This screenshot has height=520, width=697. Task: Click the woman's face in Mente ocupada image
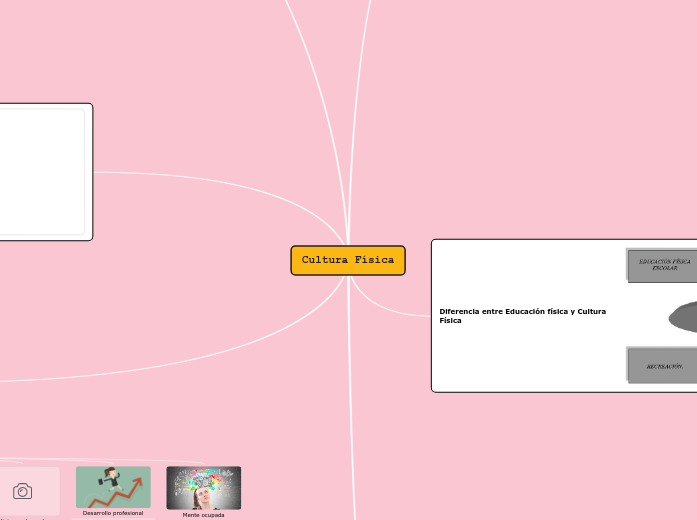tap(204, 499)
